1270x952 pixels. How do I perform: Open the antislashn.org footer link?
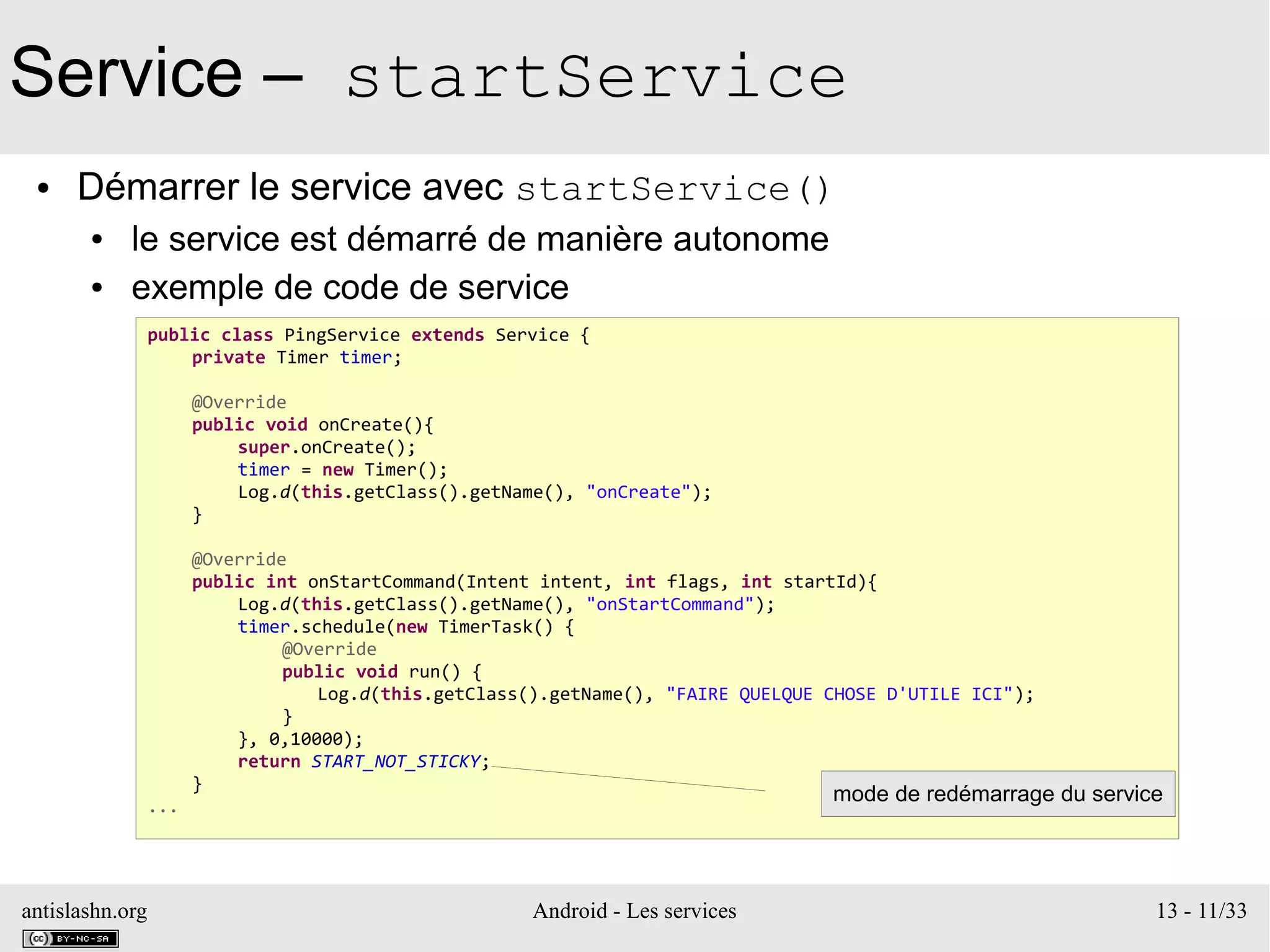point(84,910)
